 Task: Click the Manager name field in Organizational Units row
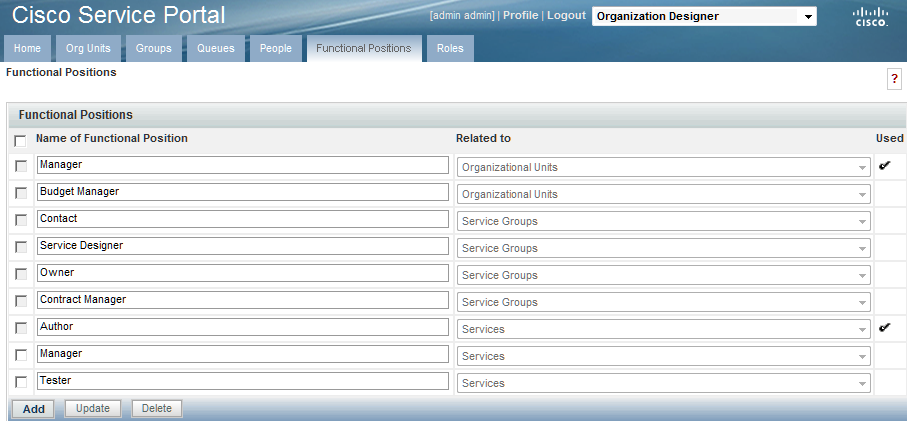(243, 165)
